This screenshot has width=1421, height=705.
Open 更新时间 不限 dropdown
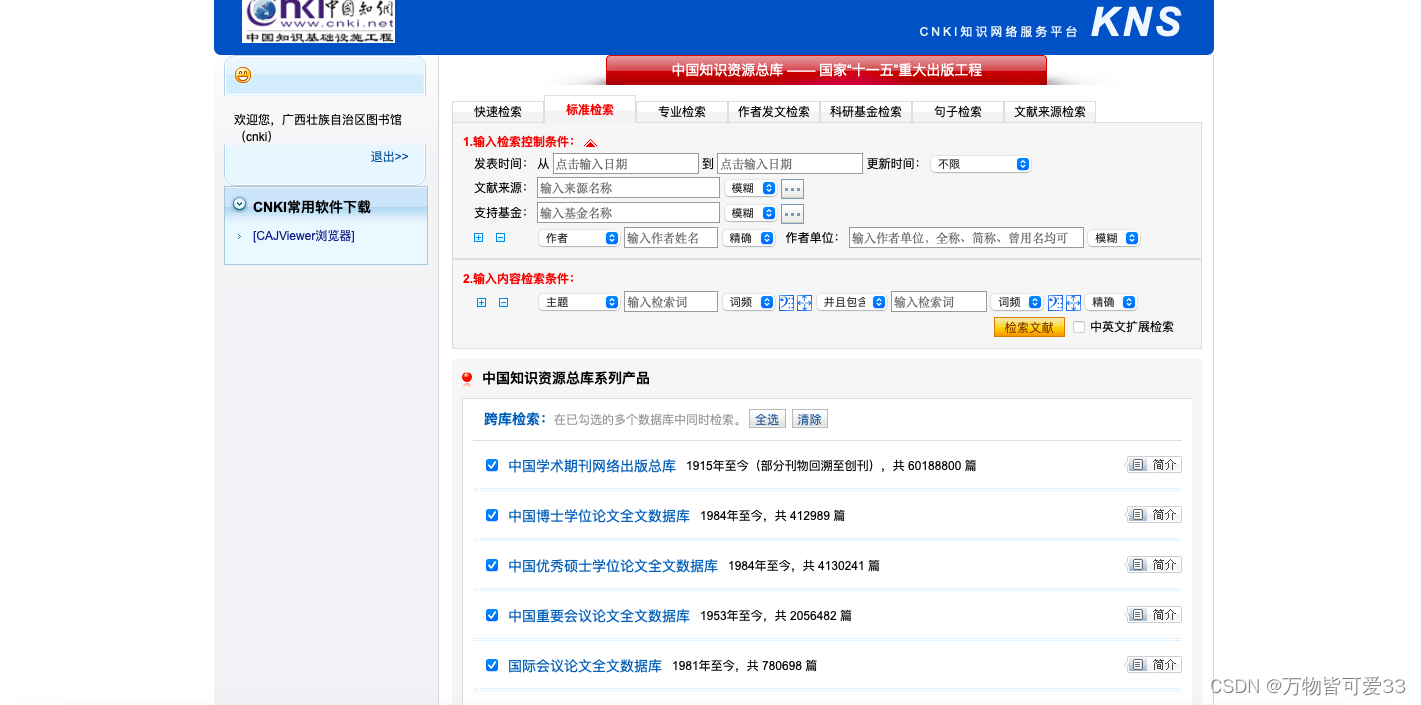(x=981, y=164)
